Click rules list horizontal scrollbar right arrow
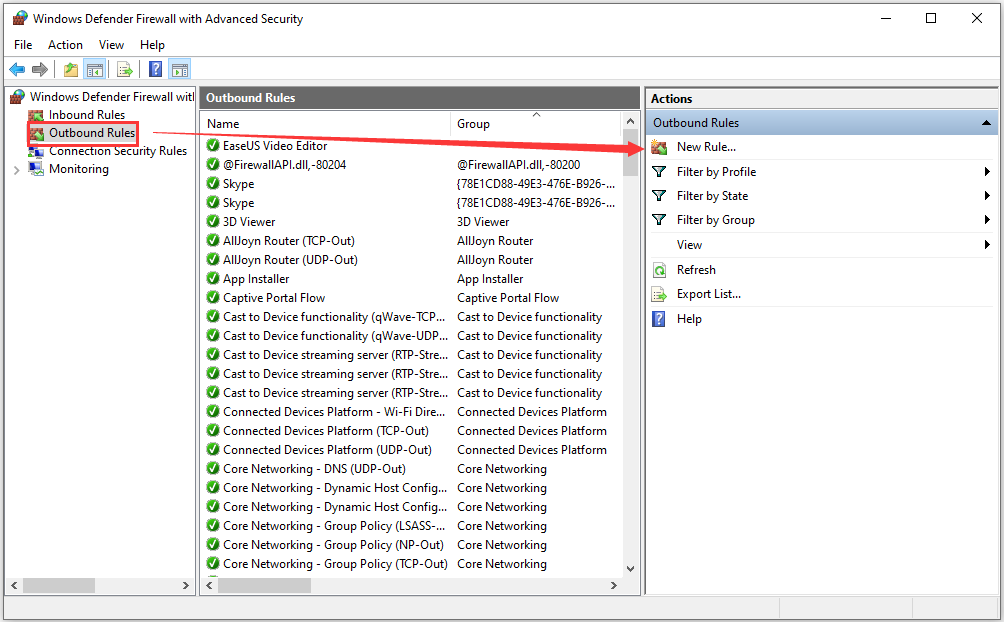The height and width of the screenshot is (622, 1004). (x=613, y=585)
